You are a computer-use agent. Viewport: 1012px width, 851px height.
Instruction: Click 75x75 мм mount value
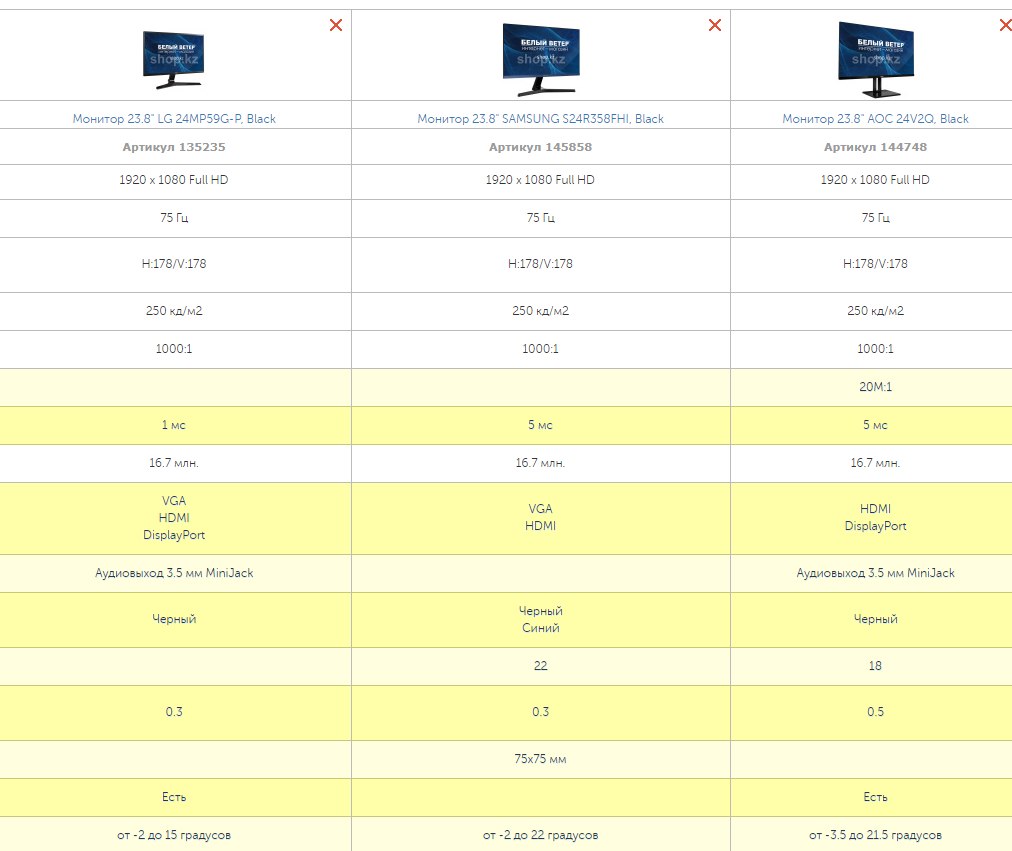tap(540, 759)
